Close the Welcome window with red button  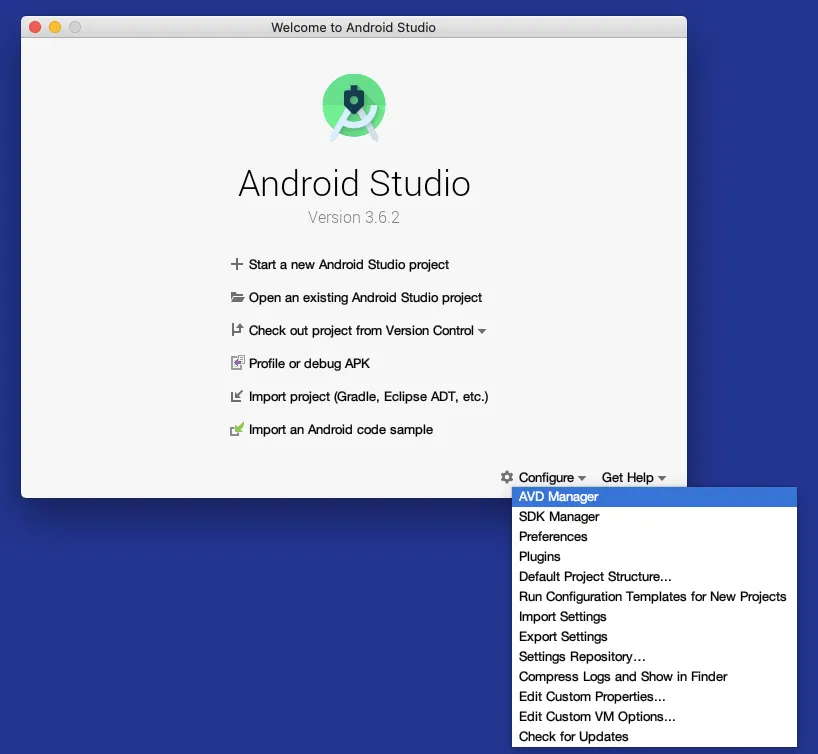[x=35, y=27]
